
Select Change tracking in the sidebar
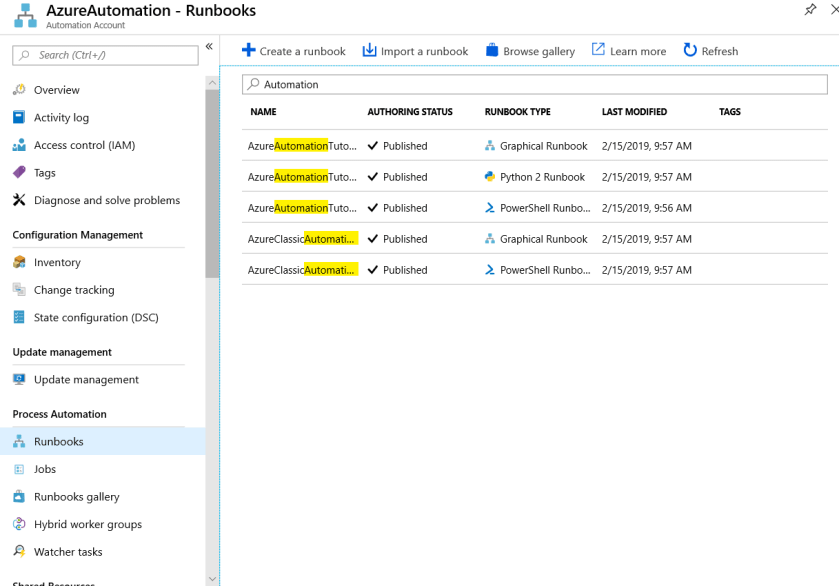click(x=78, y=288)
